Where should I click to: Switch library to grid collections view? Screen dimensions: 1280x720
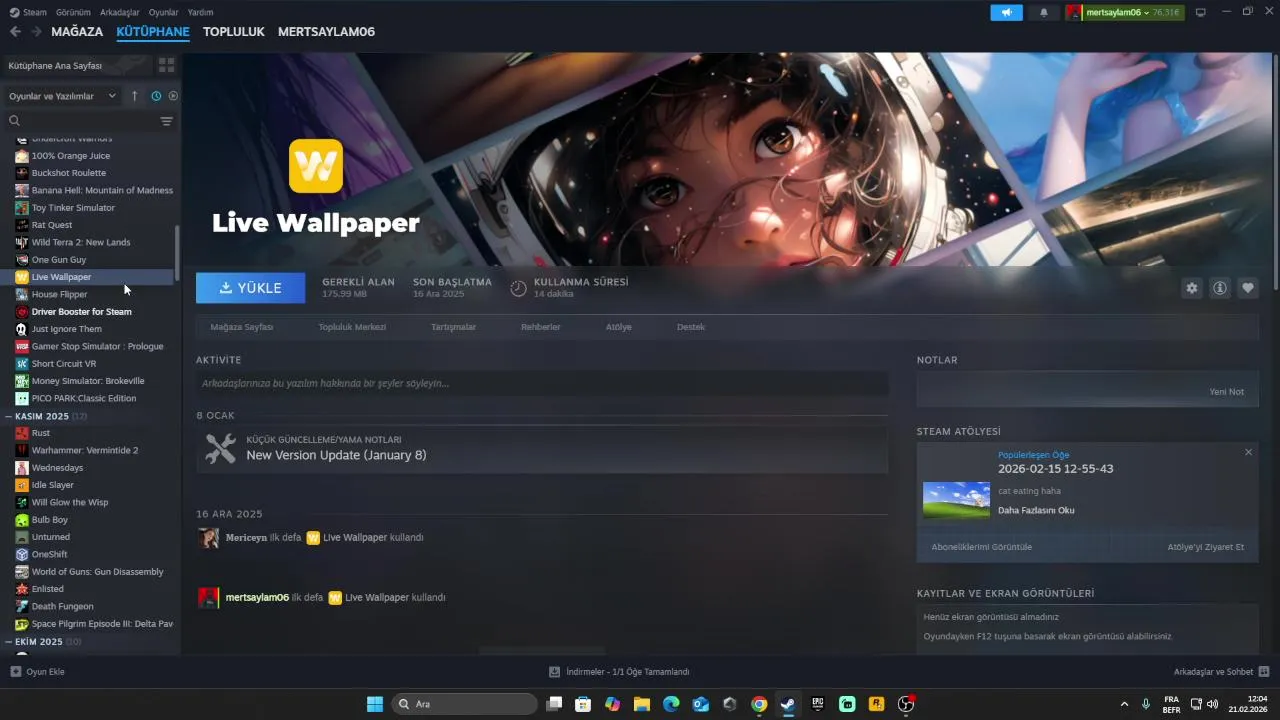click(166, 65)
